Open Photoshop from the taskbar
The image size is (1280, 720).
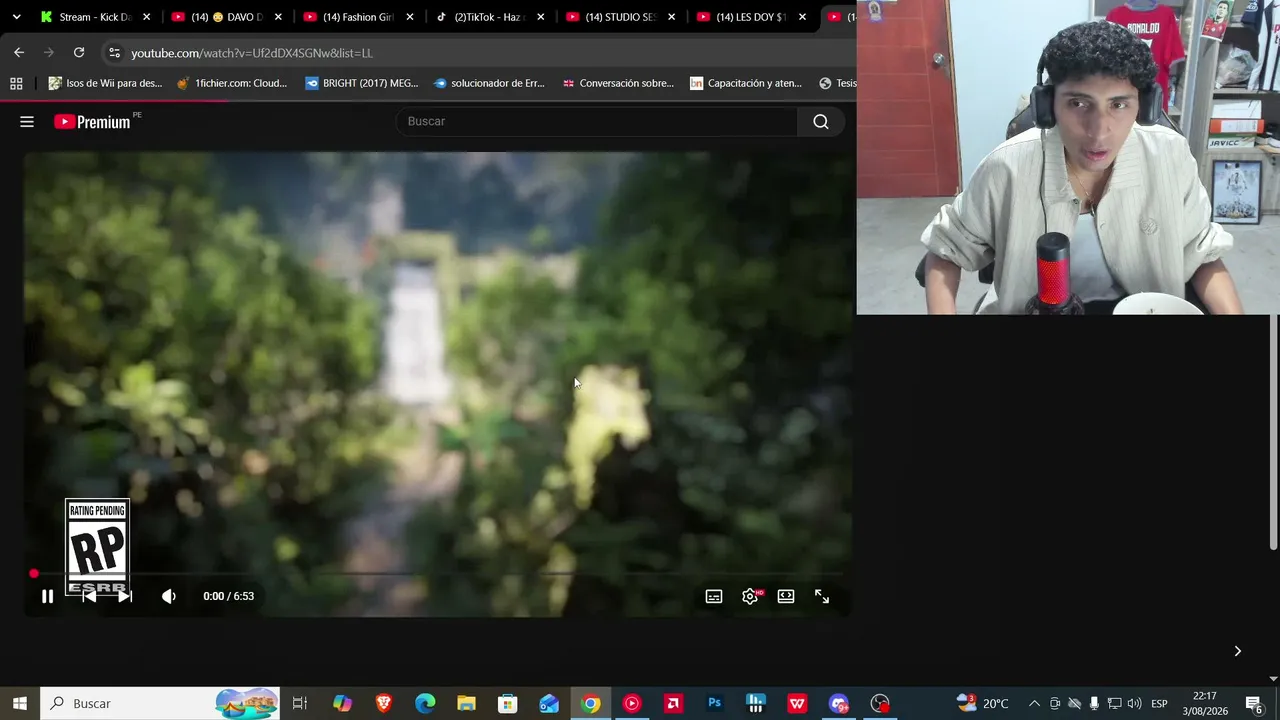[x=714, y=703]
